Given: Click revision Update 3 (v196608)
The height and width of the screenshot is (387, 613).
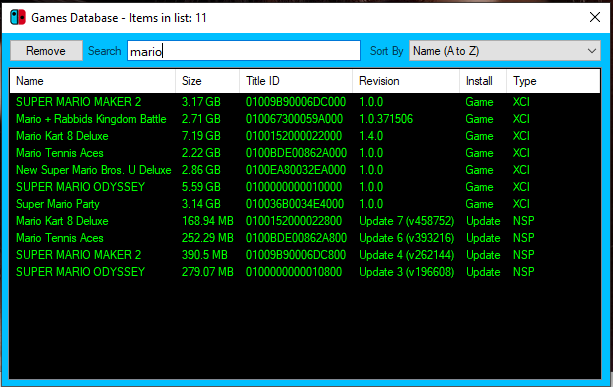Looking at the screenshot, I should coord(407,272).
